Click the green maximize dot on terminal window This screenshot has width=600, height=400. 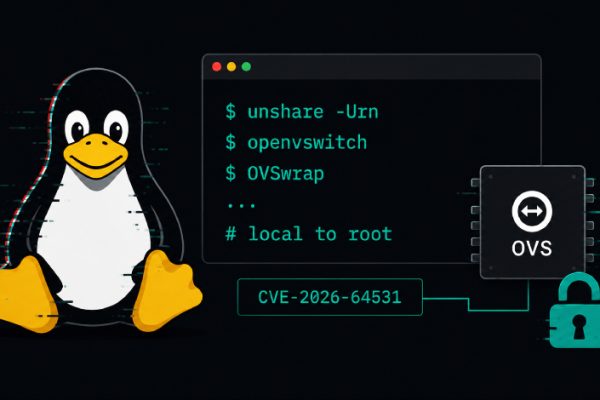pos(246,67)
